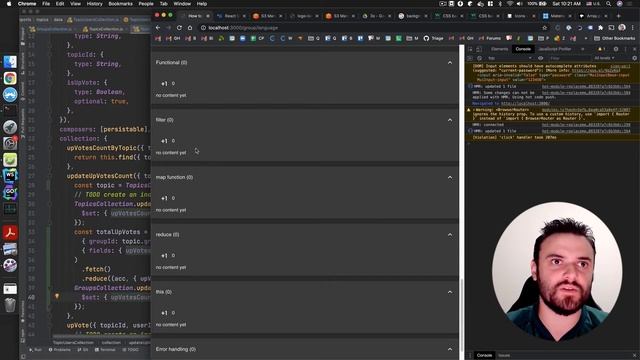Open the link in the 'Navigated to' console line
The width and height of the screenshot is (640, 360).
click(x=525, y=104)
